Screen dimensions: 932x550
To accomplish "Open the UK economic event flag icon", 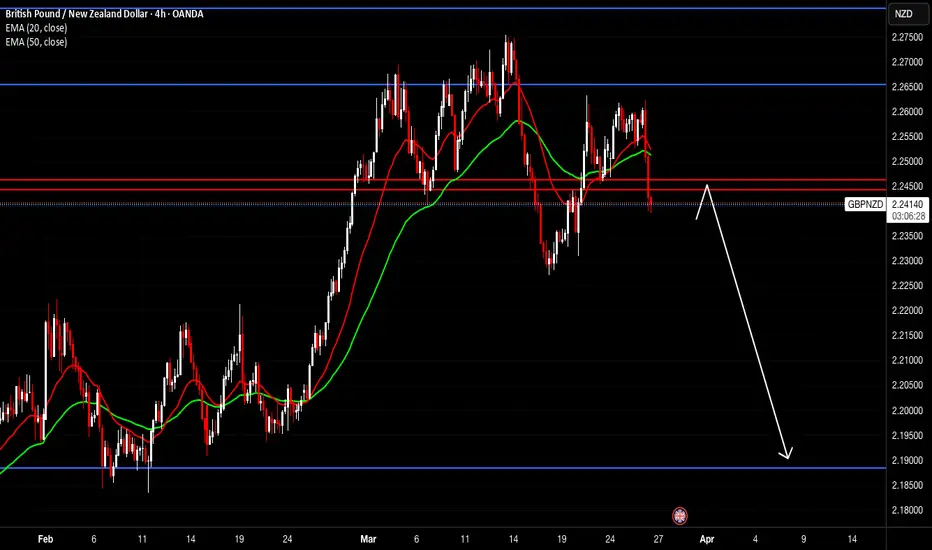I will [x=679, y=516].
